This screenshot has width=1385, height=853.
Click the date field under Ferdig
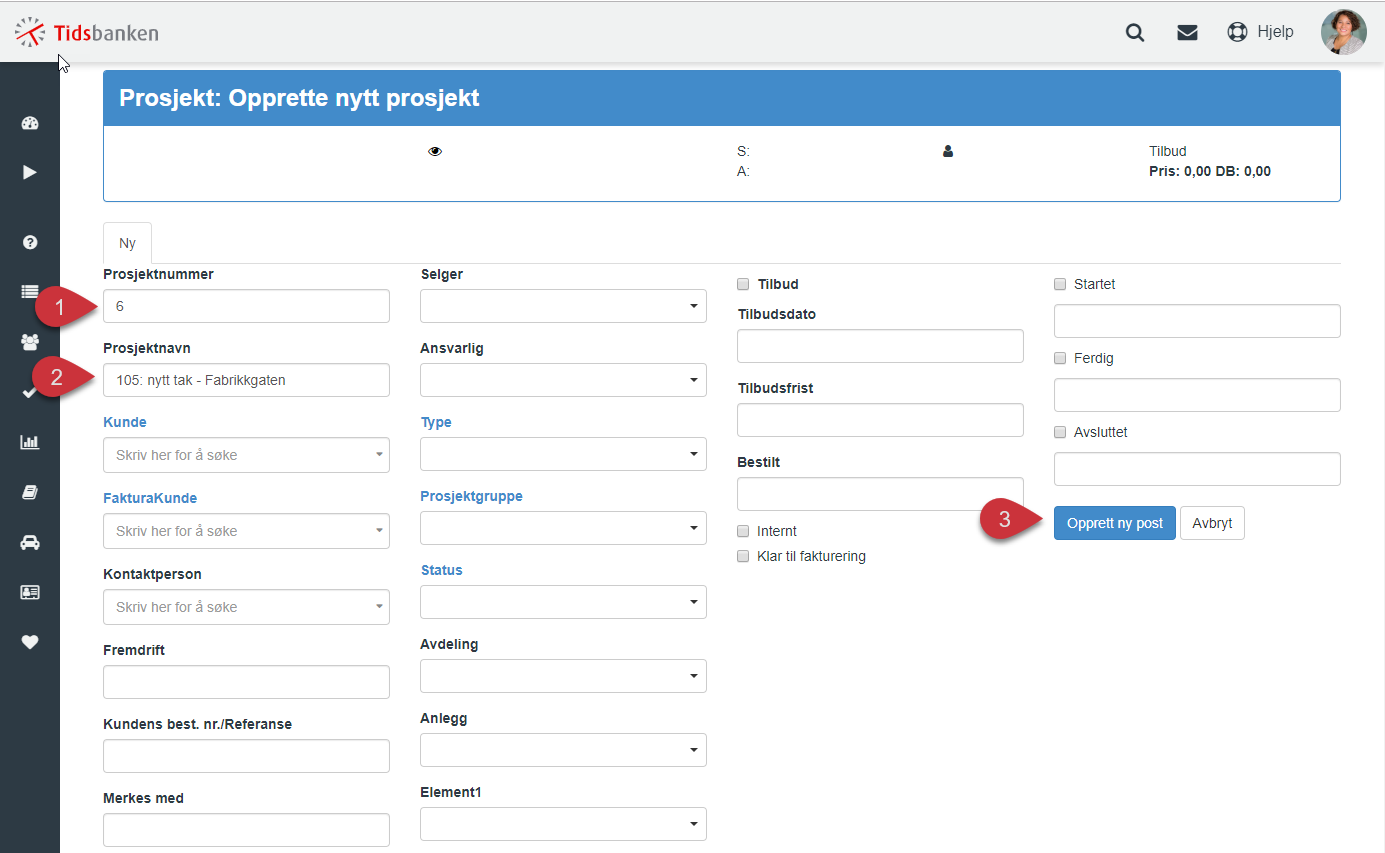1197,395
